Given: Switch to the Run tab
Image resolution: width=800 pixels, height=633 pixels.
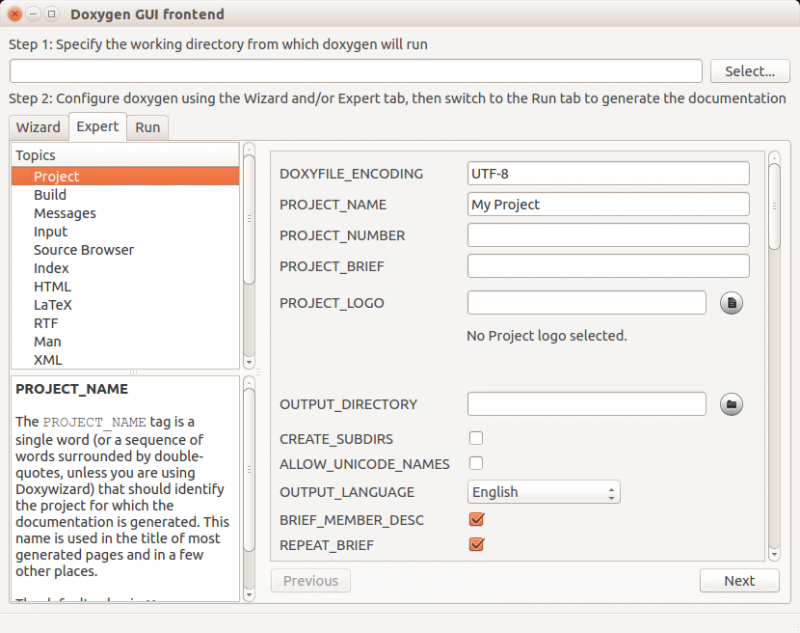Looking at the screenshot, I should click(x=147, y=127).
